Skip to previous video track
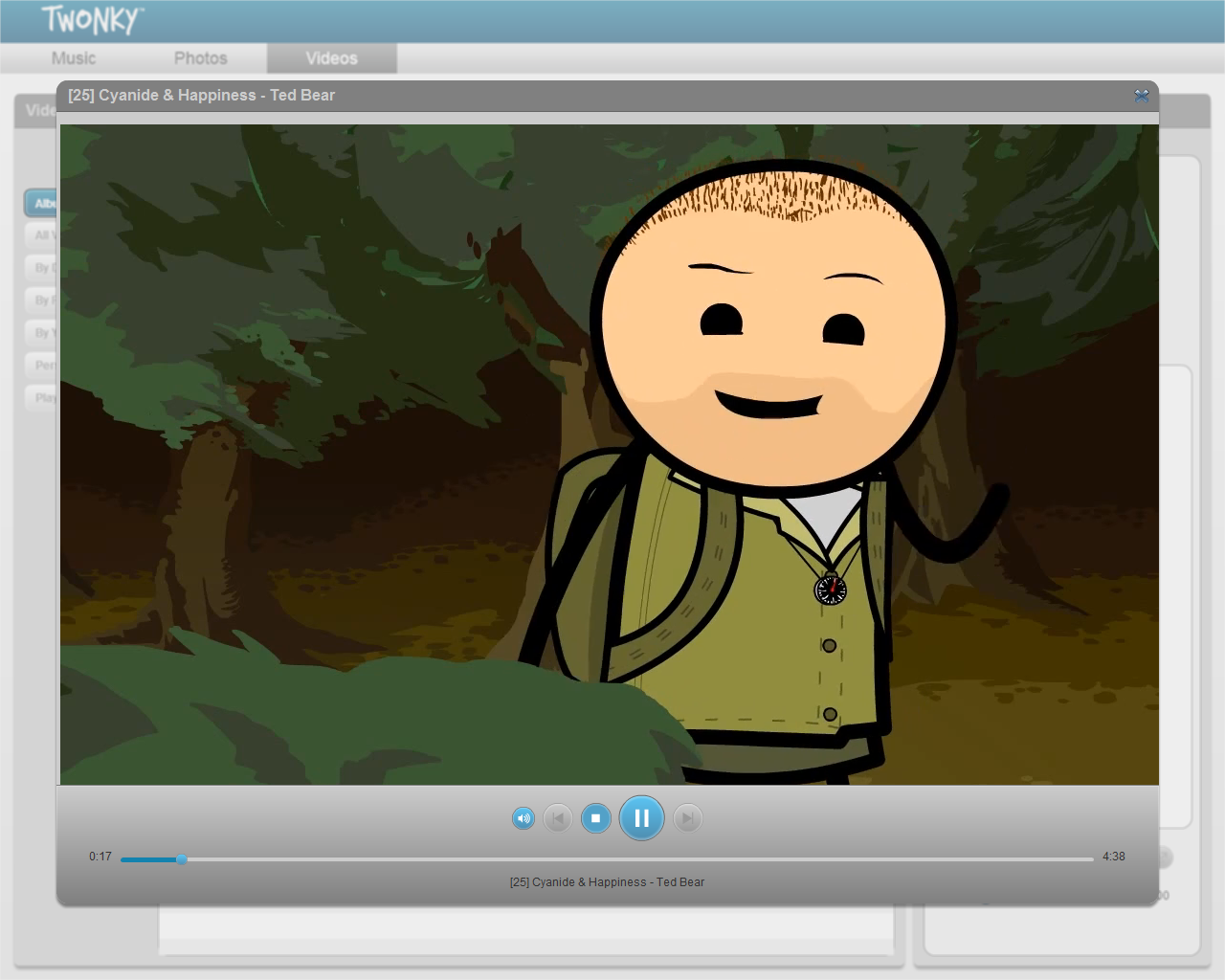 (558, 818)
